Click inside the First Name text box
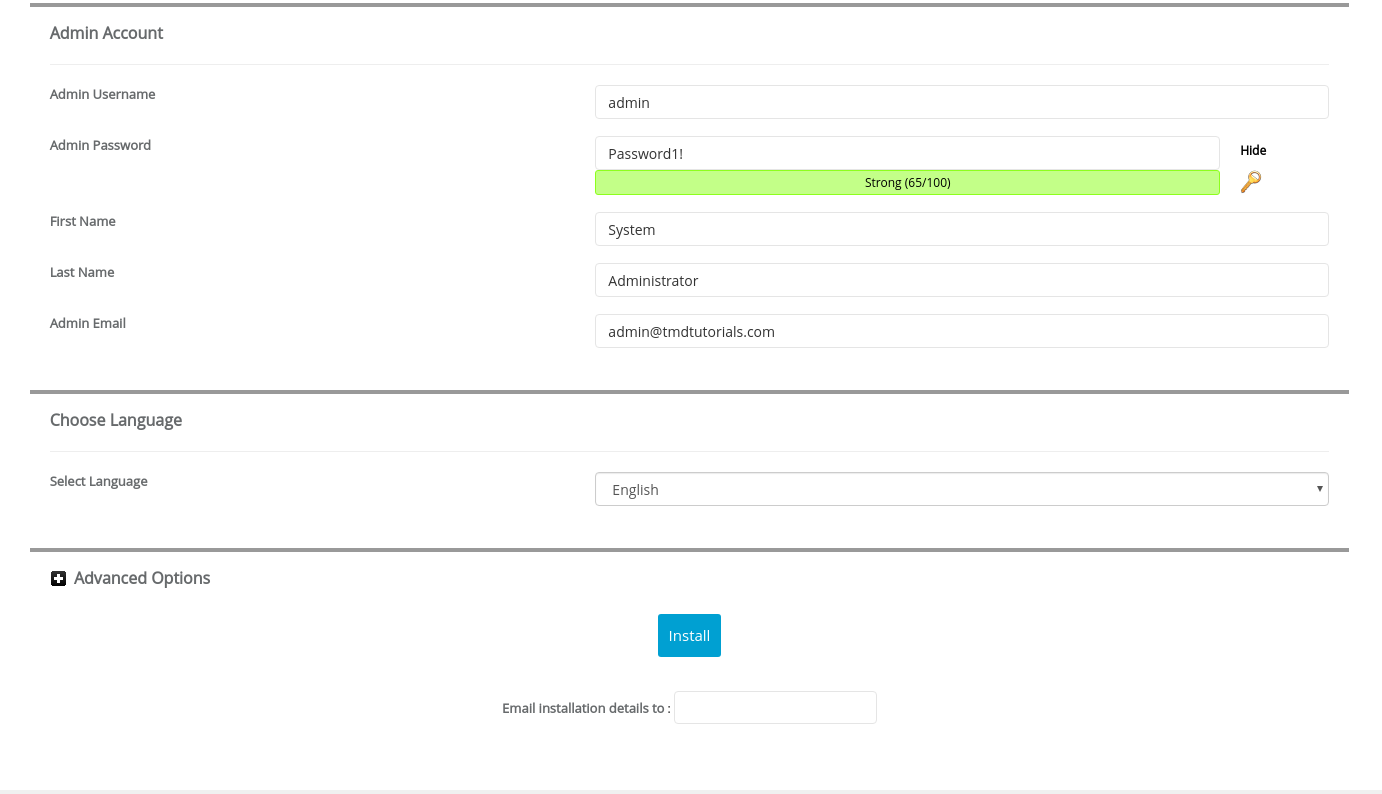 click(961, 229)
